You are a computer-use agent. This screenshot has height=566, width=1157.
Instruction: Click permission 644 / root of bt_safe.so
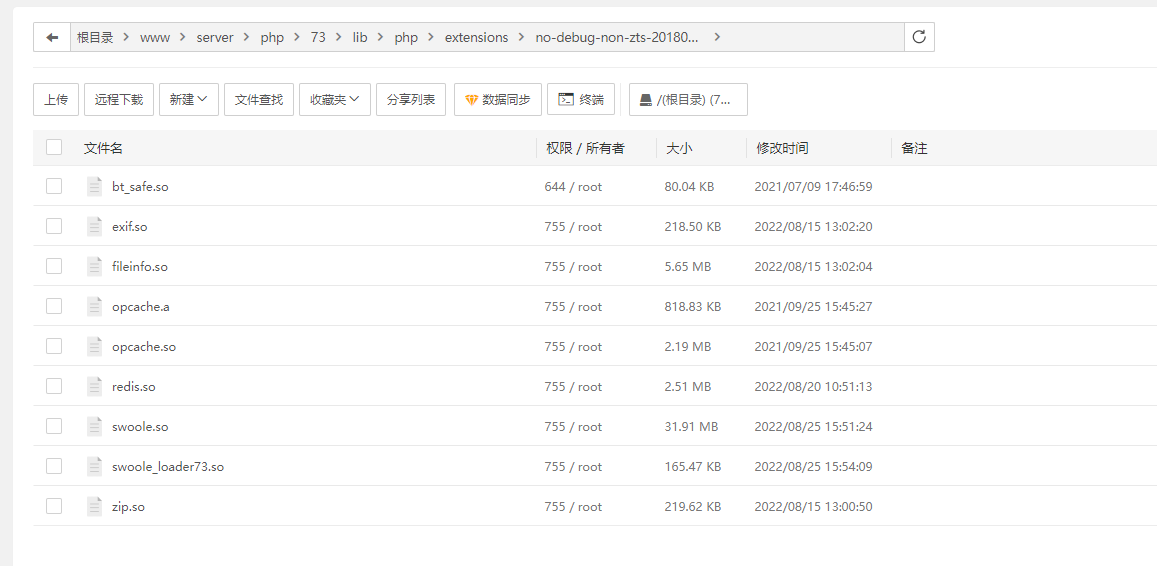pyautogui.click(x=573, y=187)
